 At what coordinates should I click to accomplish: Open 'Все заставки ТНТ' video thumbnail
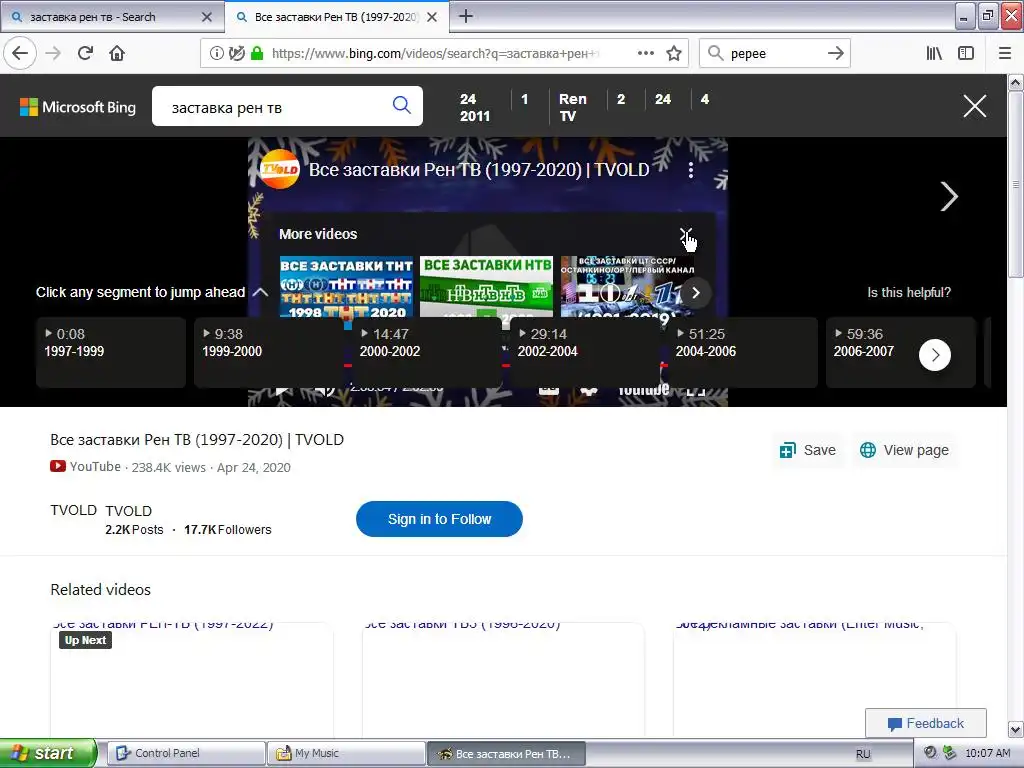346,286
